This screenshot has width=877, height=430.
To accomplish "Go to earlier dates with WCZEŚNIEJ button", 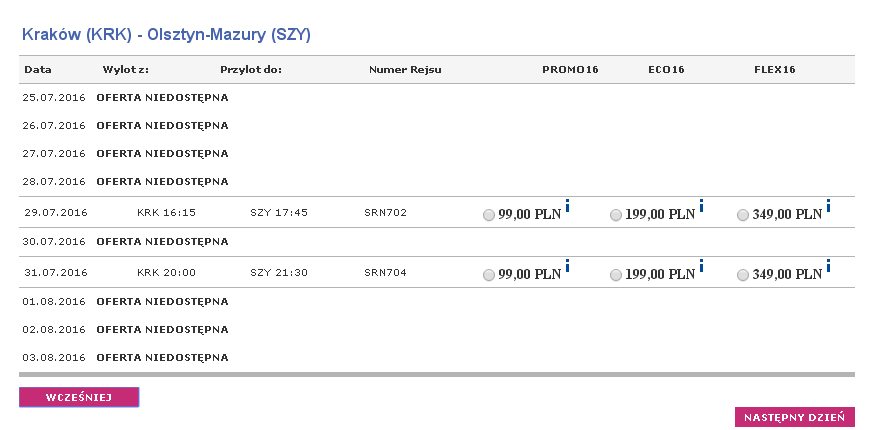I will (79, 398).
